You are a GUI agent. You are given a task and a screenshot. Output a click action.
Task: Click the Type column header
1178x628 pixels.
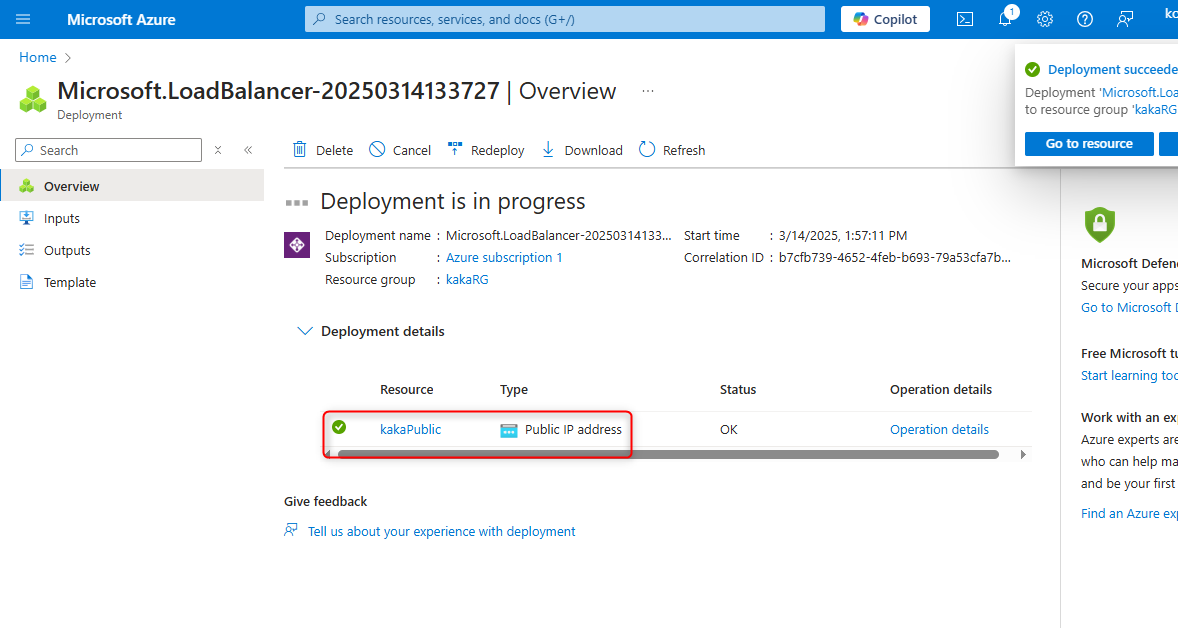[x=514, y=390]
